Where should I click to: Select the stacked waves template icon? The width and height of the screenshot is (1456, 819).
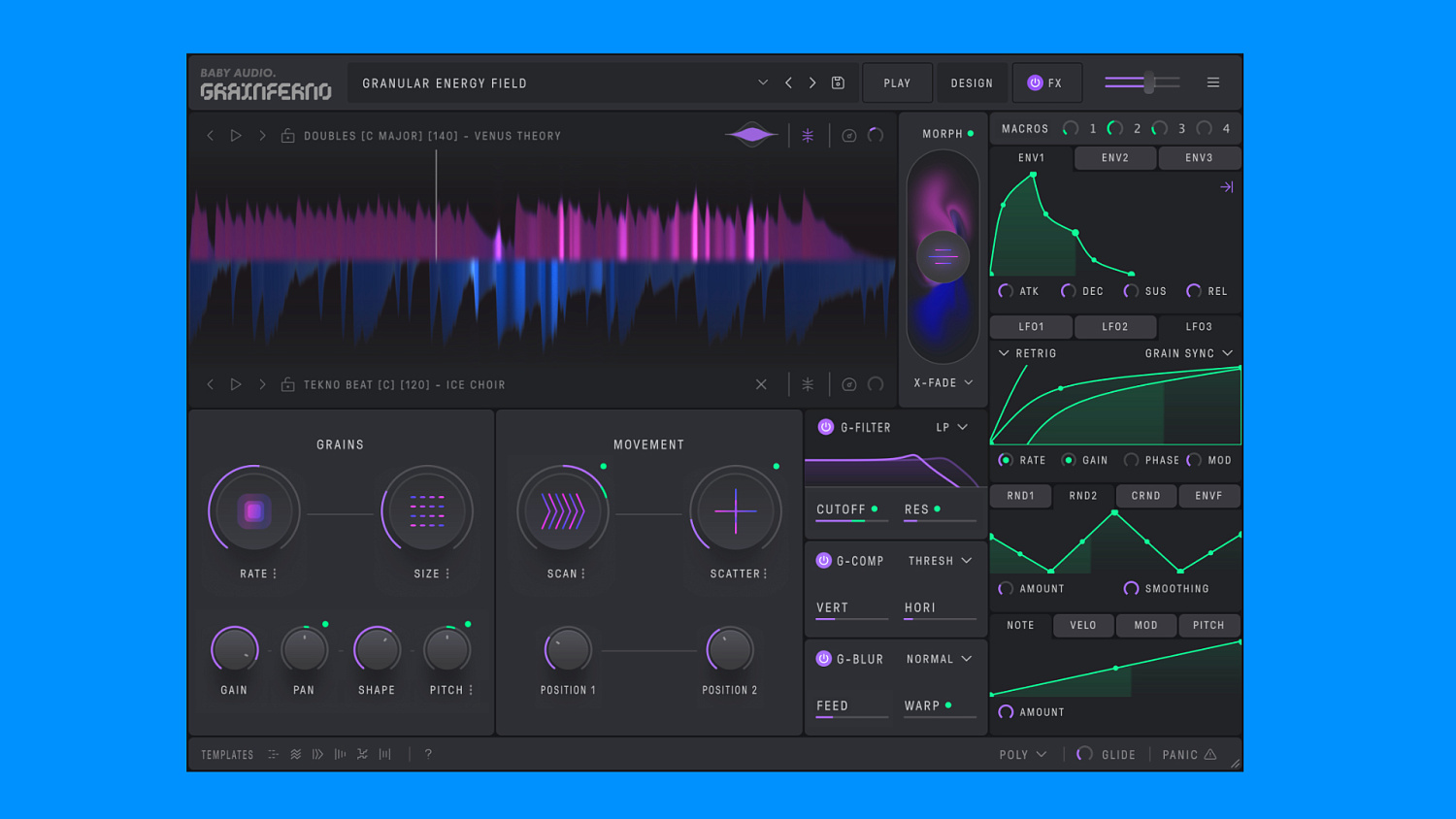296,754
